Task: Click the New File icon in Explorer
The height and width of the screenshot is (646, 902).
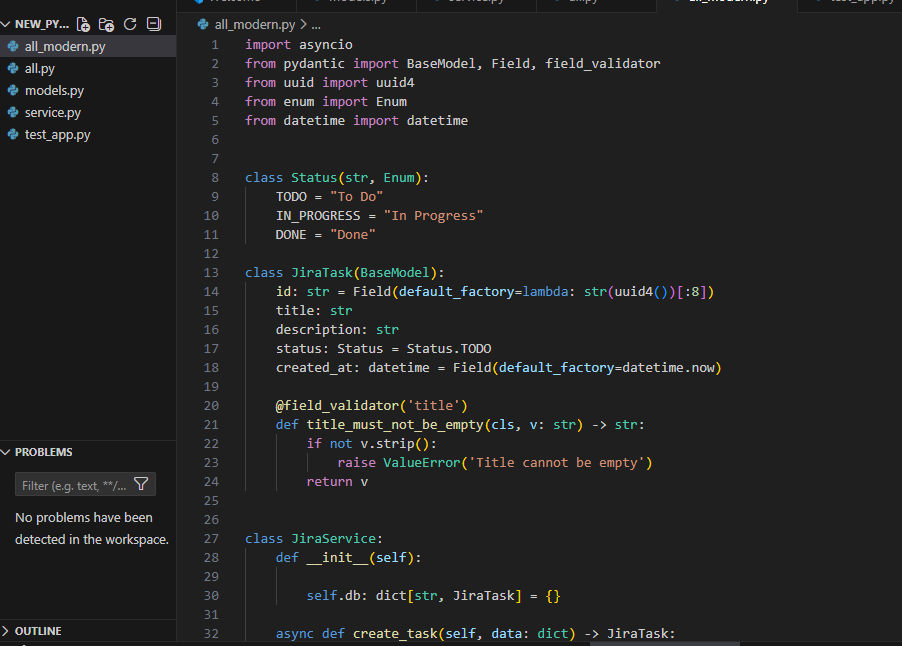Action: [x=83, y=24]
